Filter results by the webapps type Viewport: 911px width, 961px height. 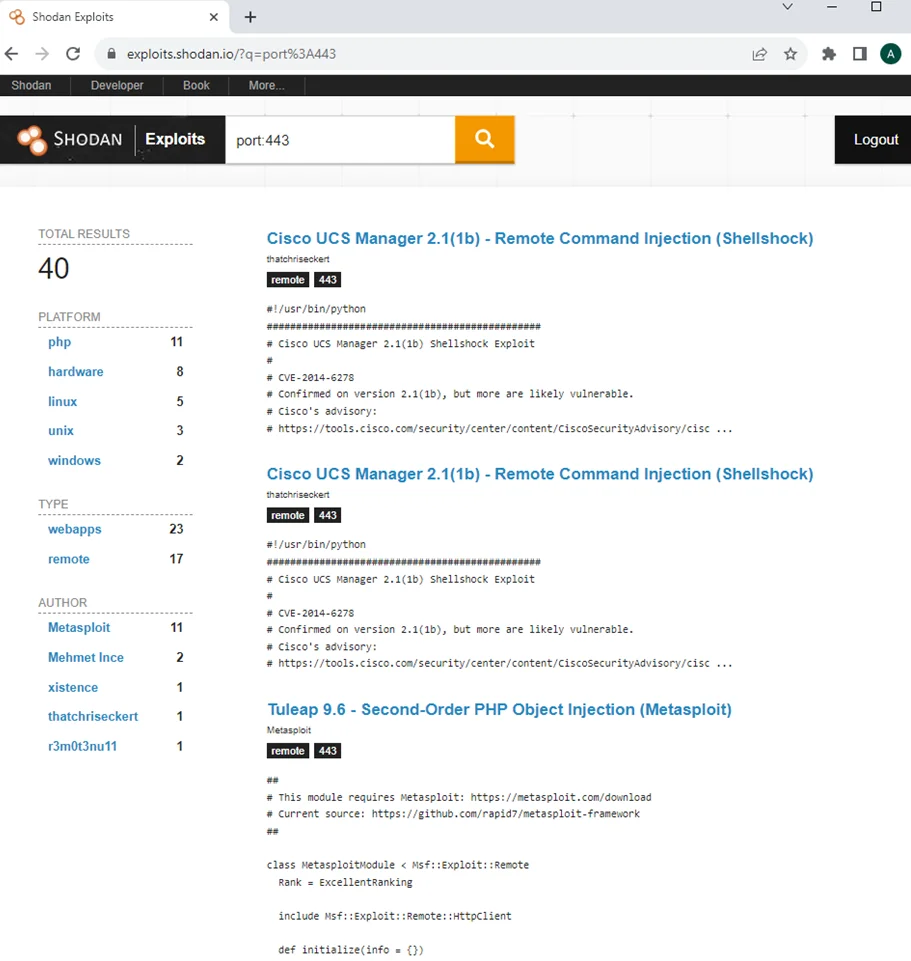[x=74, y=529]
